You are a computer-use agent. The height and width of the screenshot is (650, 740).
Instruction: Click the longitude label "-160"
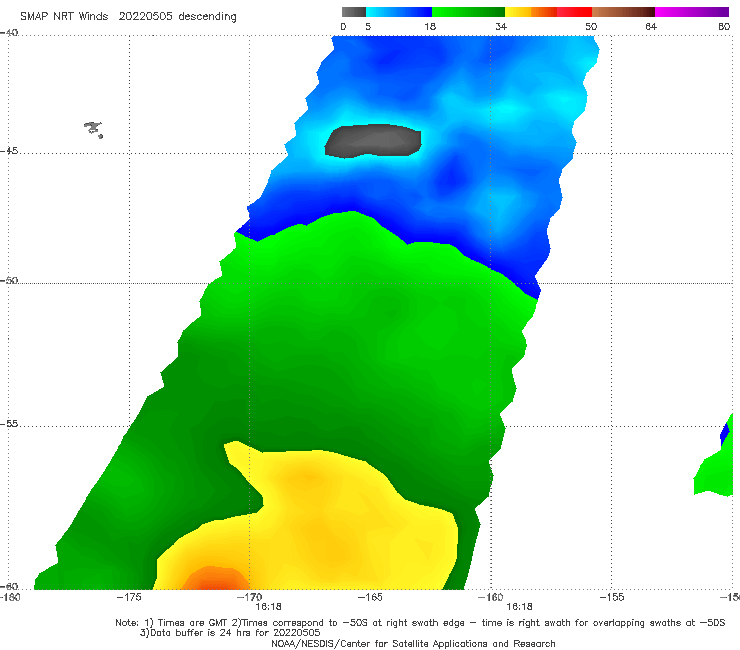tap(491, 598)
